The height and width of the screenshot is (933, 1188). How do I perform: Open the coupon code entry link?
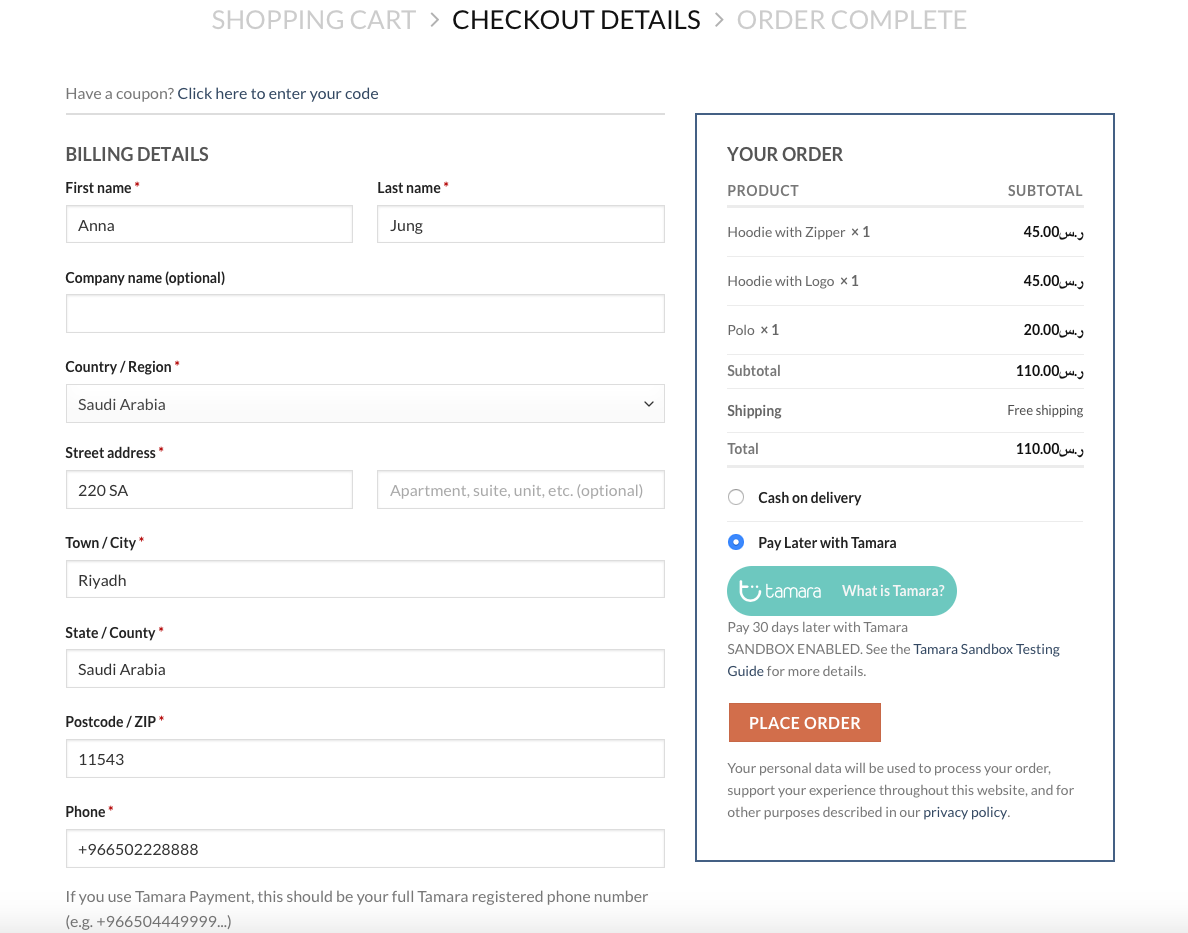coord(278,93)
